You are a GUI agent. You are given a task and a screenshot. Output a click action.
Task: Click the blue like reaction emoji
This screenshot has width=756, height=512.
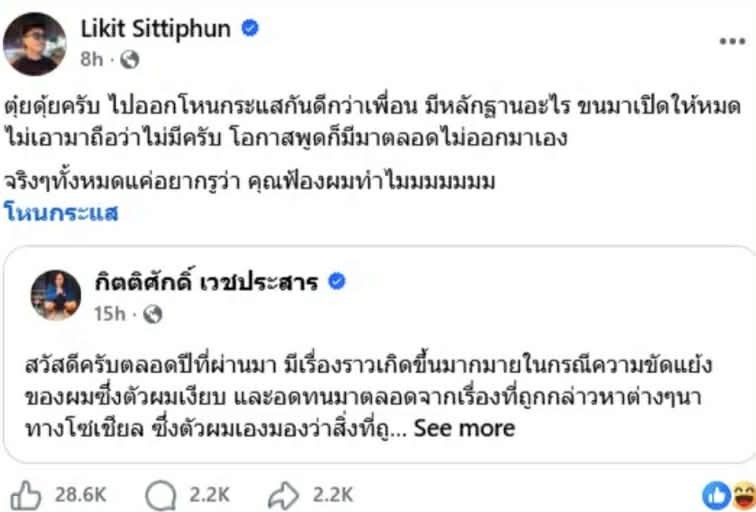tap(716, 494)
